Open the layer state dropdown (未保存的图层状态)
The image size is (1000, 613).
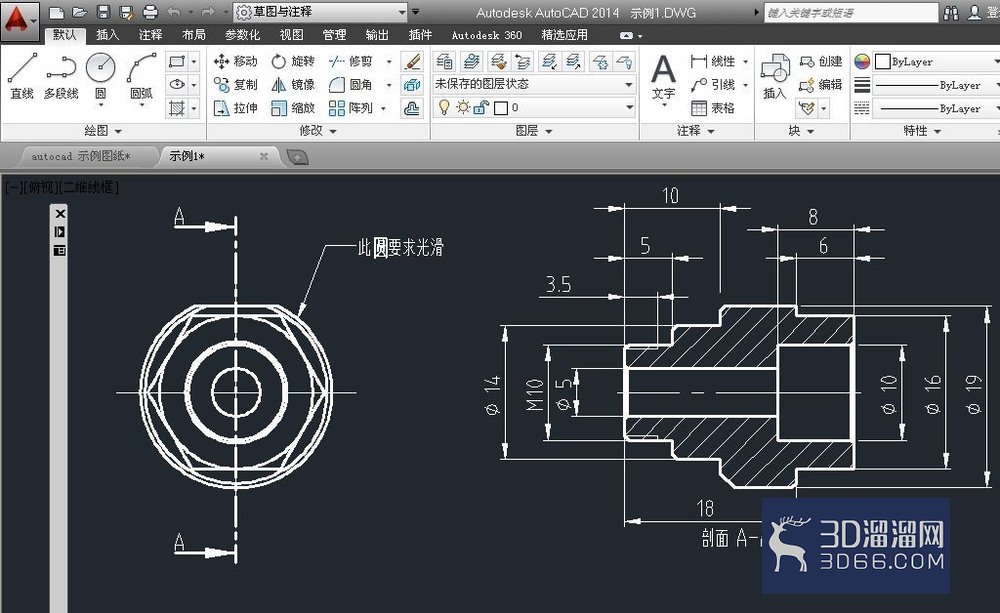click(534, 84)
